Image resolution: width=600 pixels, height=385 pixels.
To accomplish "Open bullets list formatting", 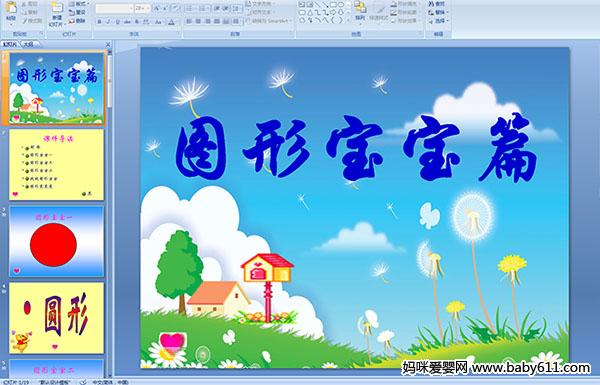I will click(x=191, y=8).
